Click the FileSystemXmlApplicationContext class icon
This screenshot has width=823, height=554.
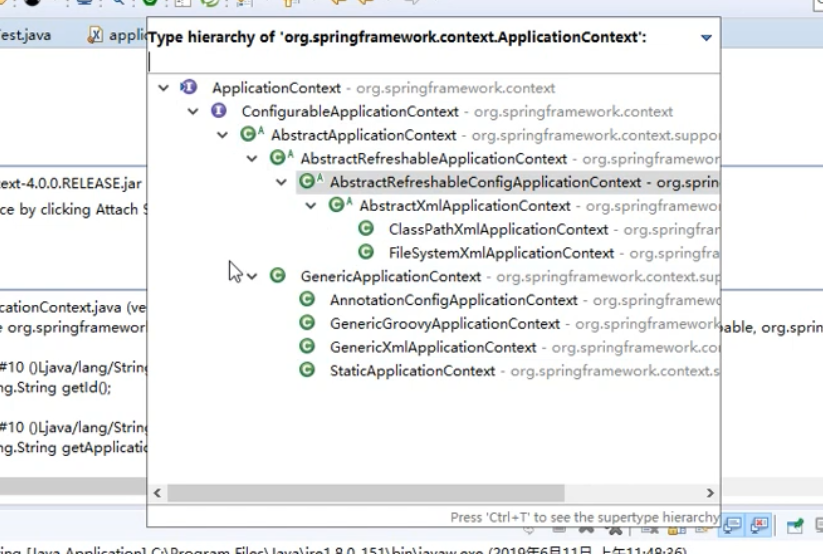pos(366,252)
